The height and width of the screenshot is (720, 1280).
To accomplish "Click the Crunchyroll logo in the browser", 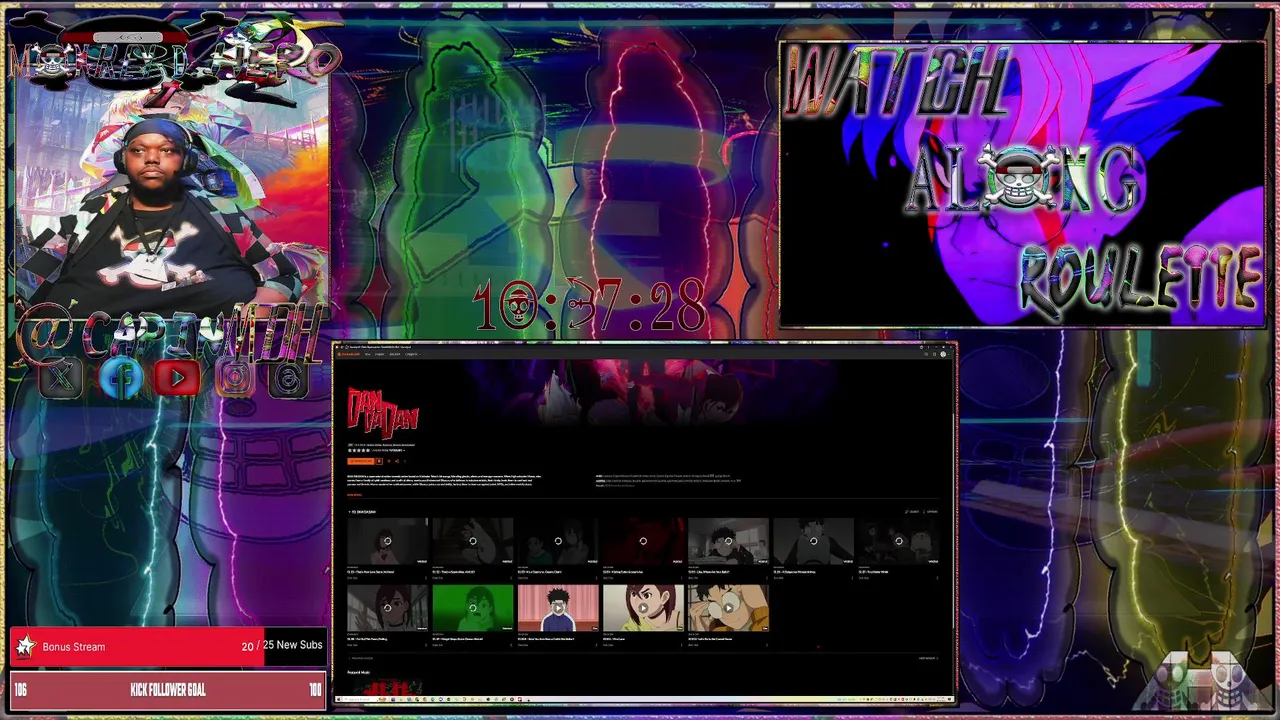I will 349,354.
